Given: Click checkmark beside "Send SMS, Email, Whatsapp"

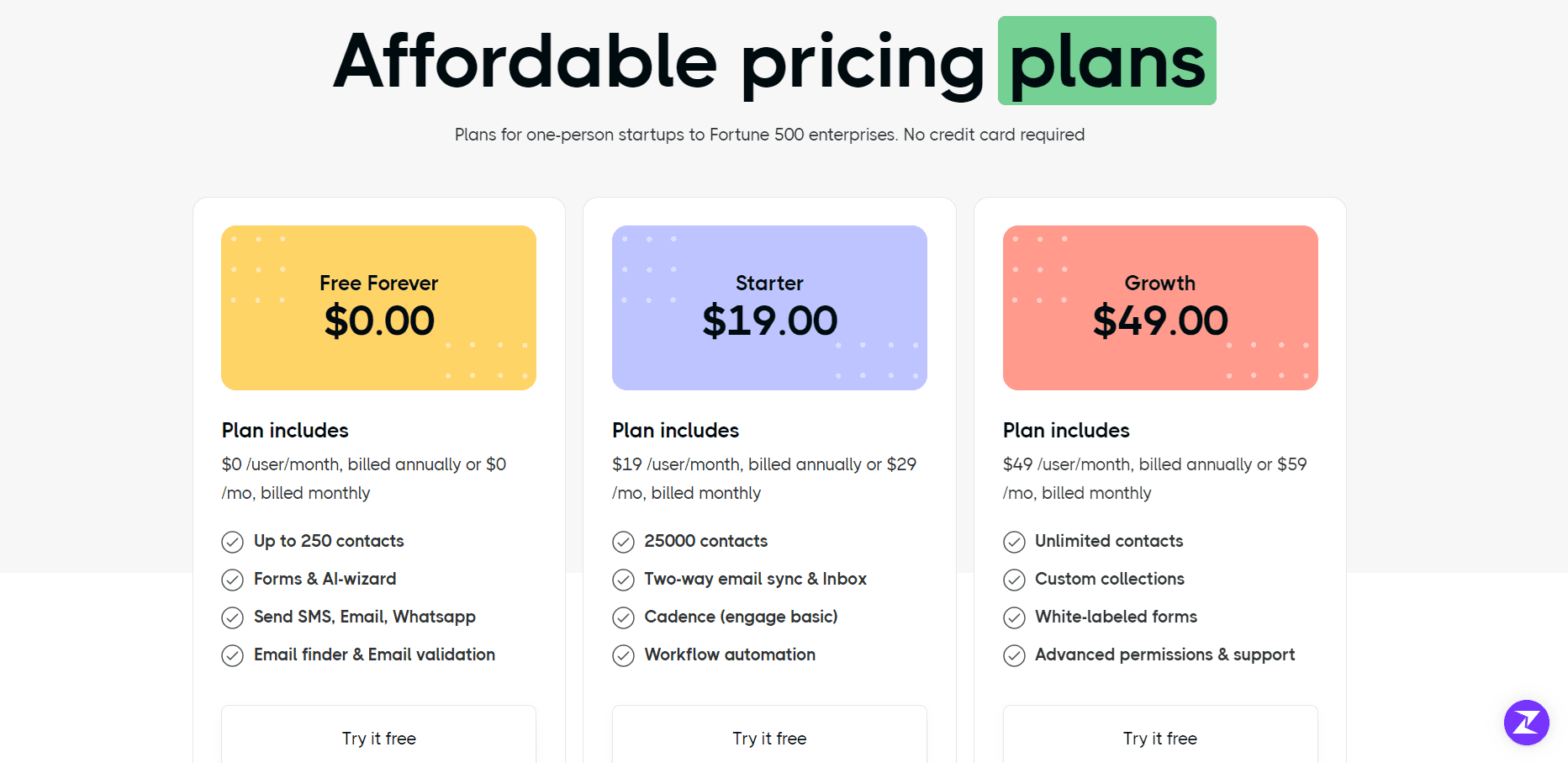Looking at the screenshot, I should (232, 617).
